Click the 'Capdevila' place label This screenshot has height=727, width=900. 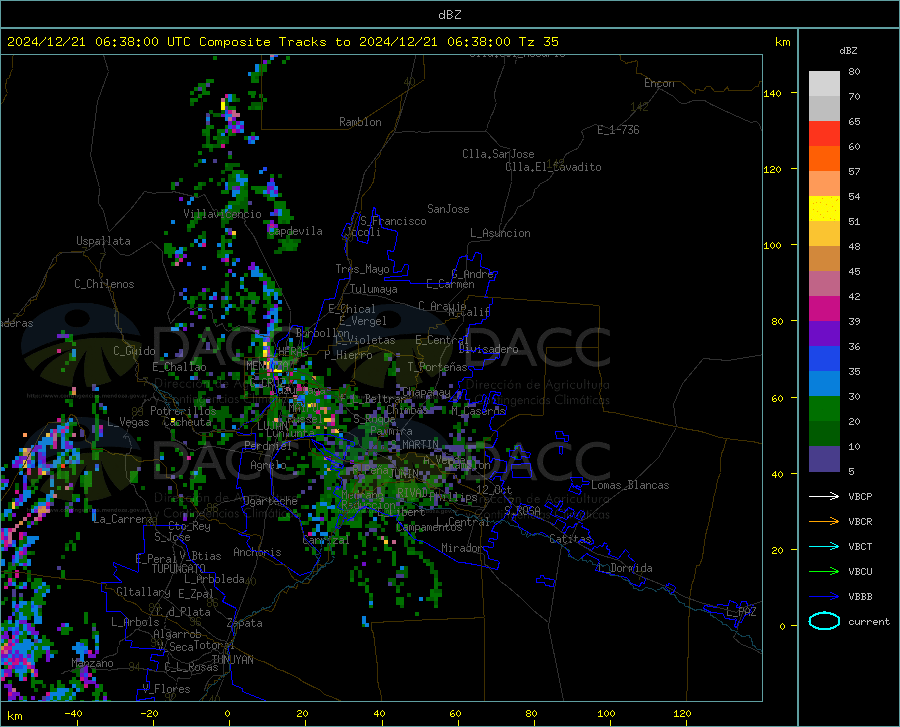pos(295,231)
